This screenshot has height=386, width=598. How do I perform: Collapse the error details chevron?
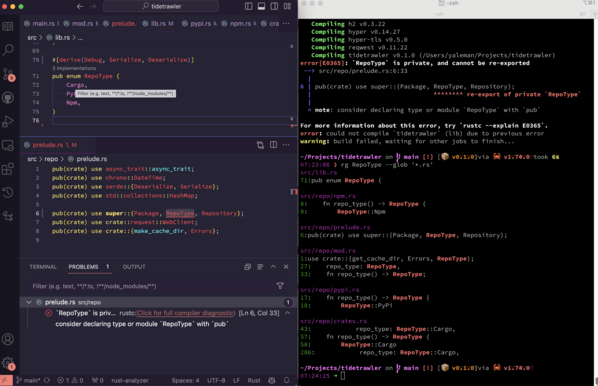pyautogui.click(x=288, y=313)
